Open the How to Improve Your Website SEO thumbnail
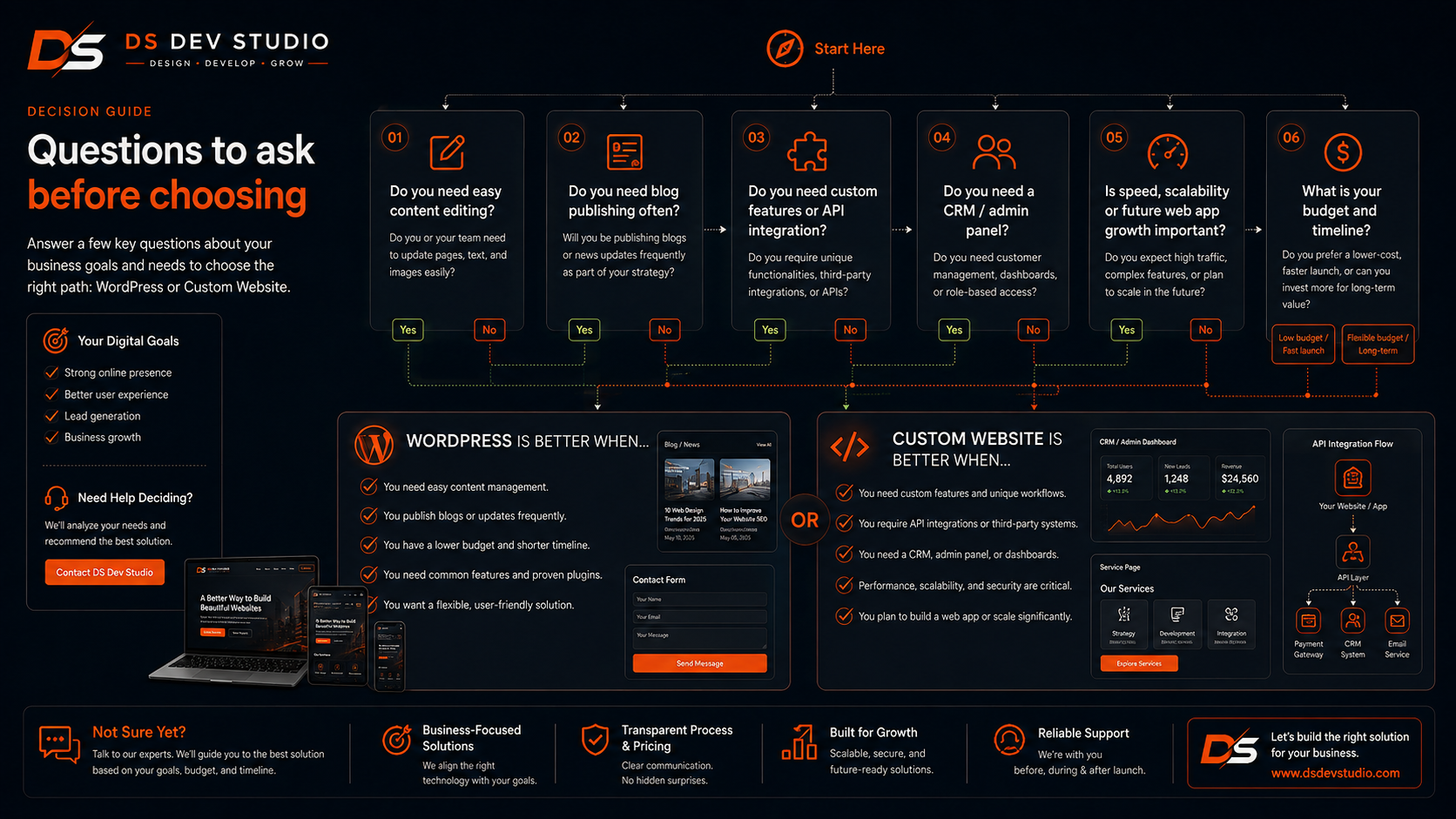Viewport: 1456px width, 819px height. [745, 479]
